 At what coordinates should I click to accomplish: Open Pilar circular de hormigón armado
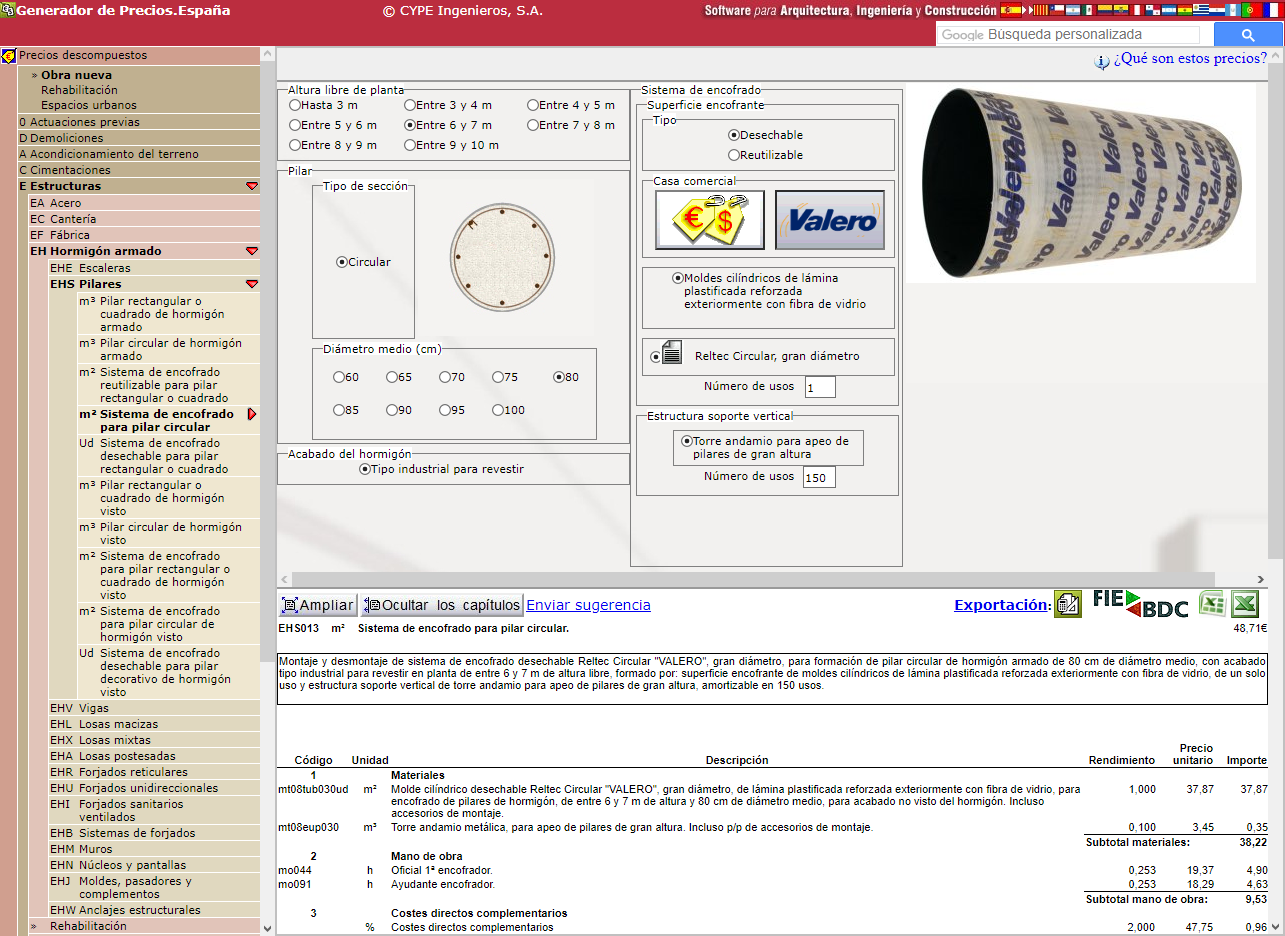pyautogui.click(x=170, y=350)
